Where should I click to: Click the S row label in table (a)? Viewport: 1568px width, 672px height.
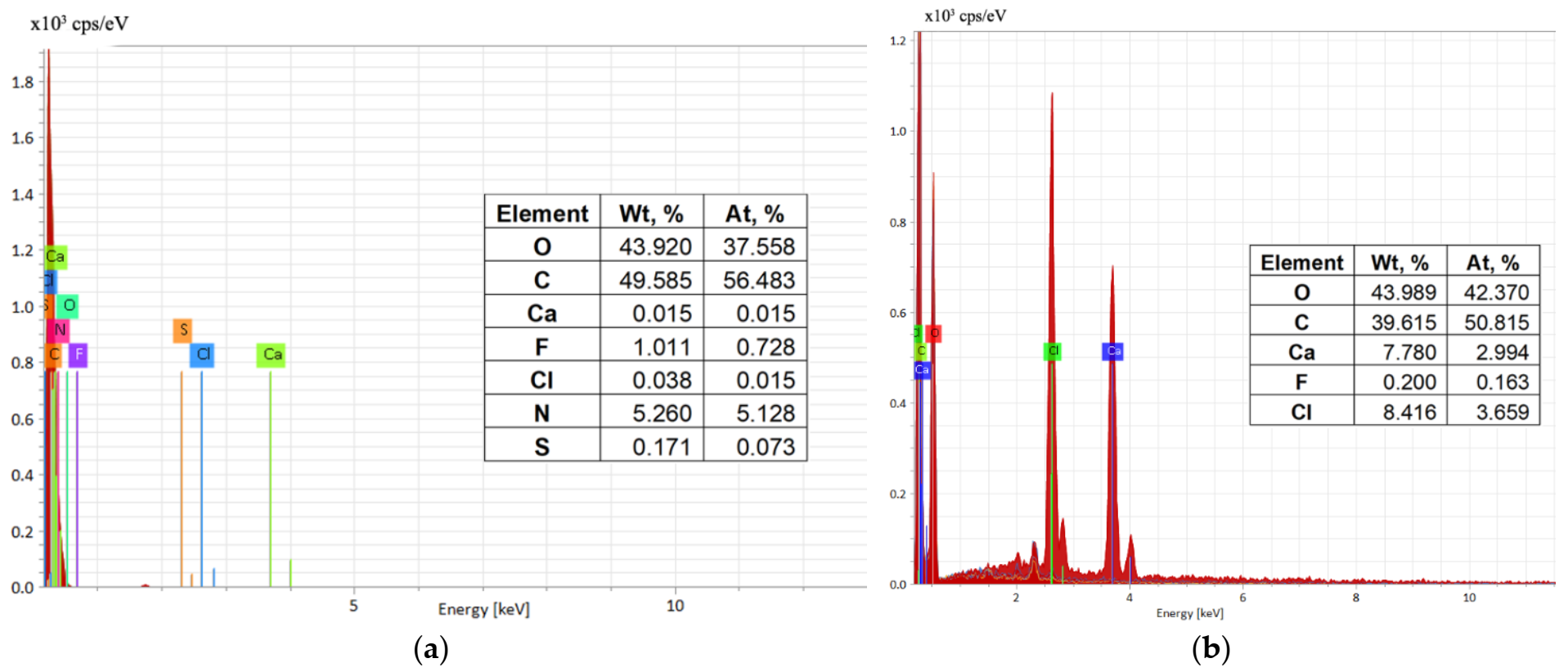pyautogui.click(x=542, y=447)
